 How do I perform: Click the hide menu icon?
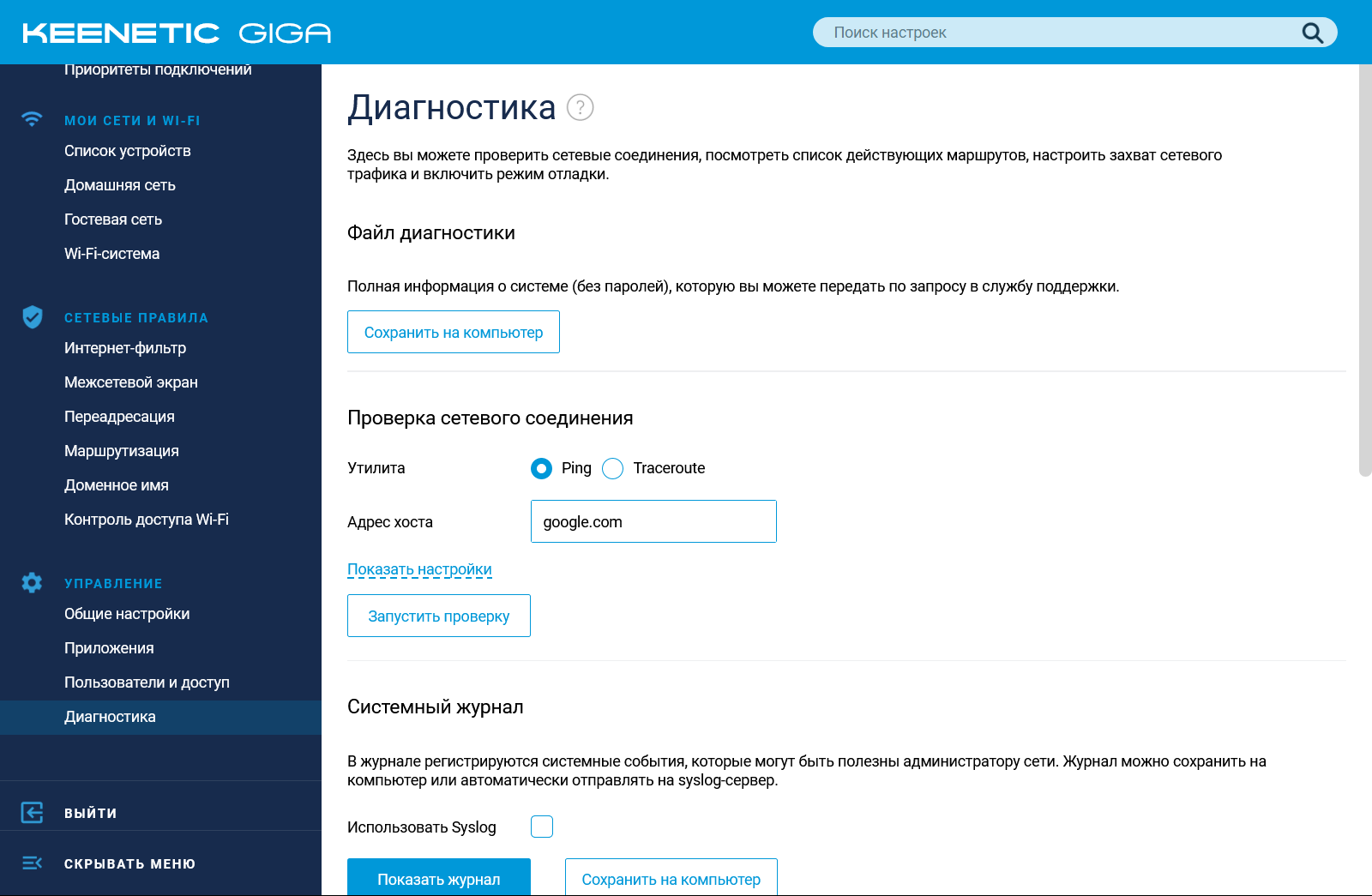click(32, 863)
